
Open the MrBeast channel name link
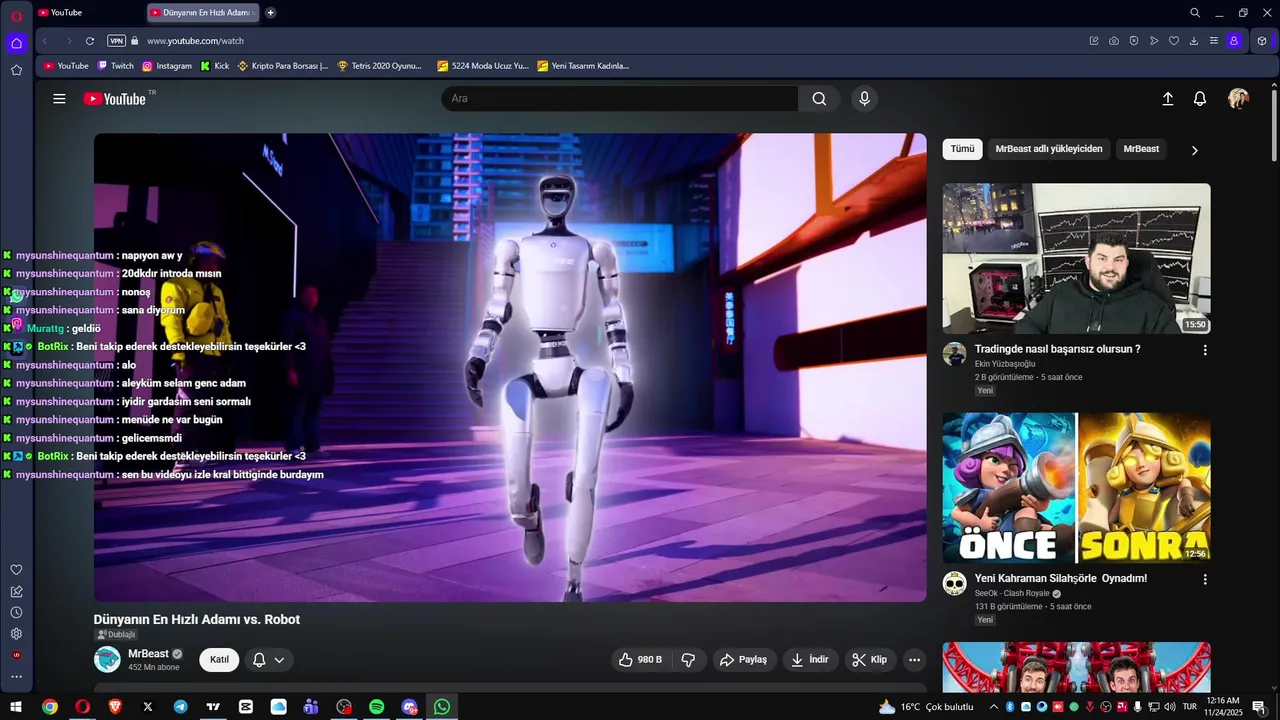(x=148, y=654)
